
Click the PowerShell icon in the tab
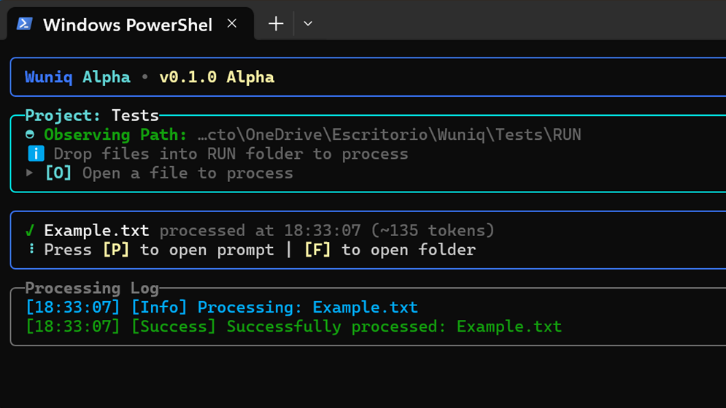tap(24, 24)
